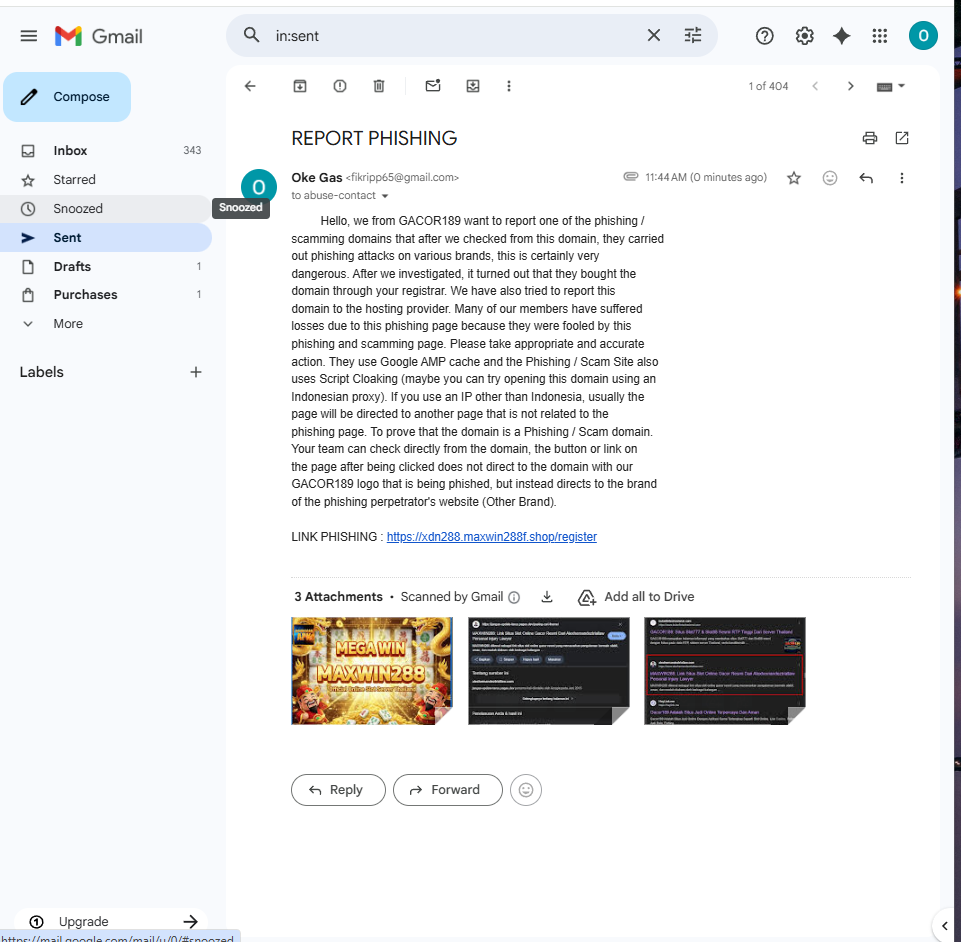Open the input tools keyboard dropdown
This screenshot has height=942, width=961.
click(891, 86)
